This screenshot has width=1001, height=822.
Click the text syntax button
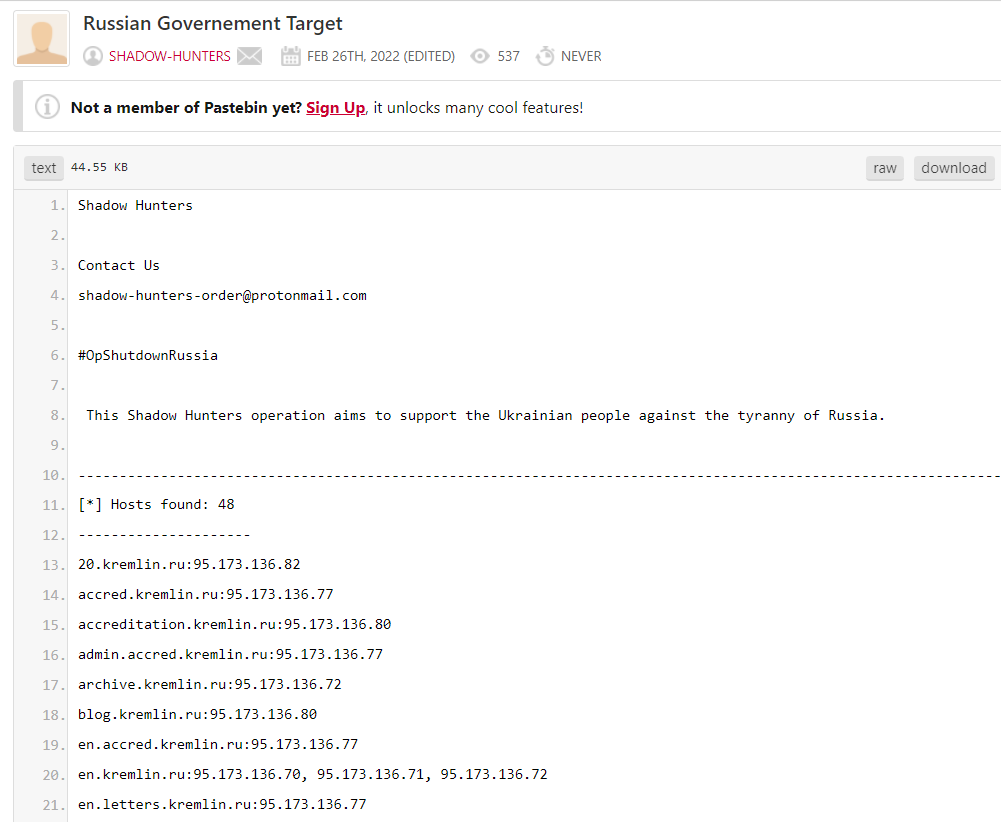pyautogui.click(x=44, y=168)
